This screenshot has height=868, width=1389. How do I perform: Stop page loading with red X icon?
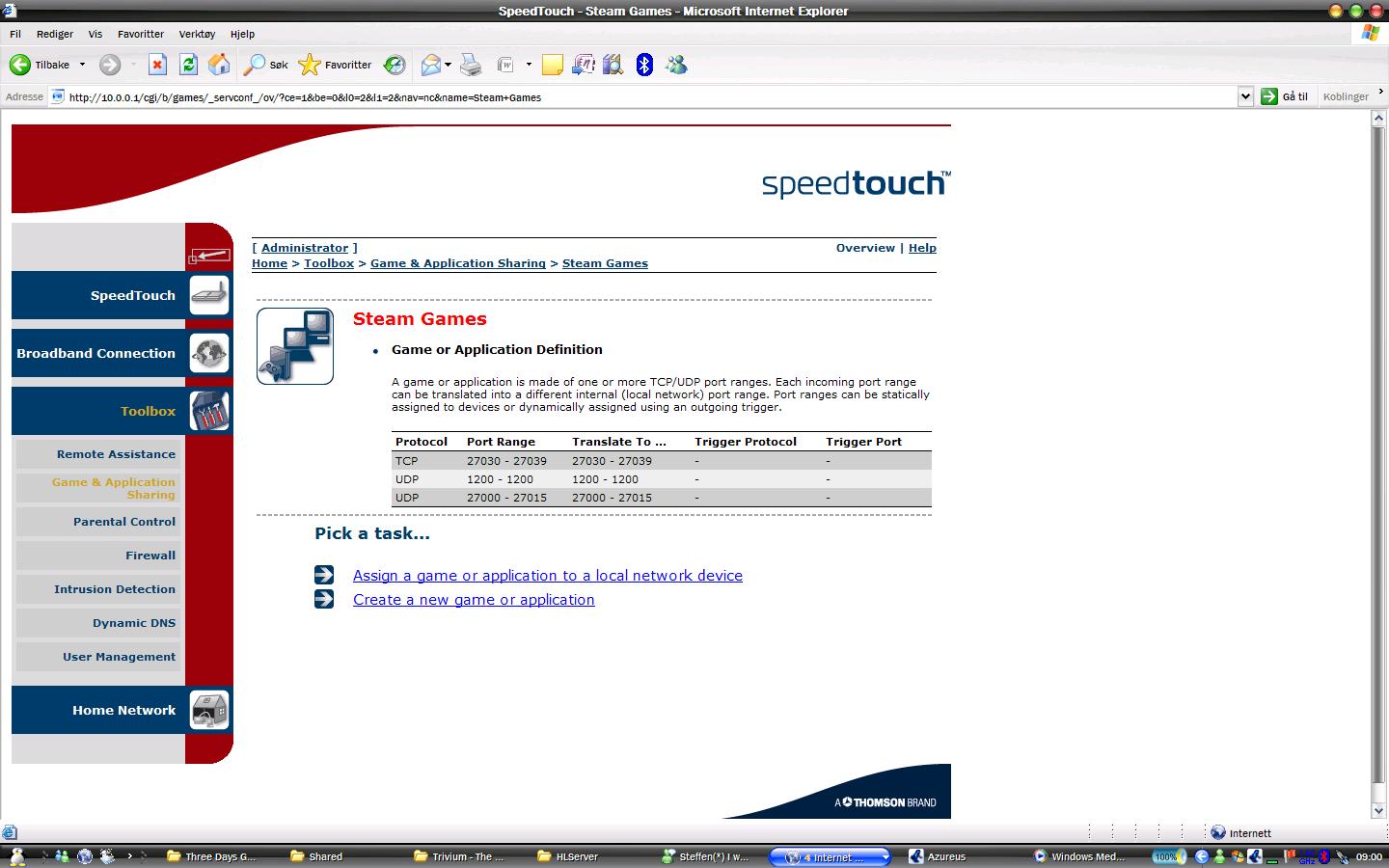click(157, 65)
